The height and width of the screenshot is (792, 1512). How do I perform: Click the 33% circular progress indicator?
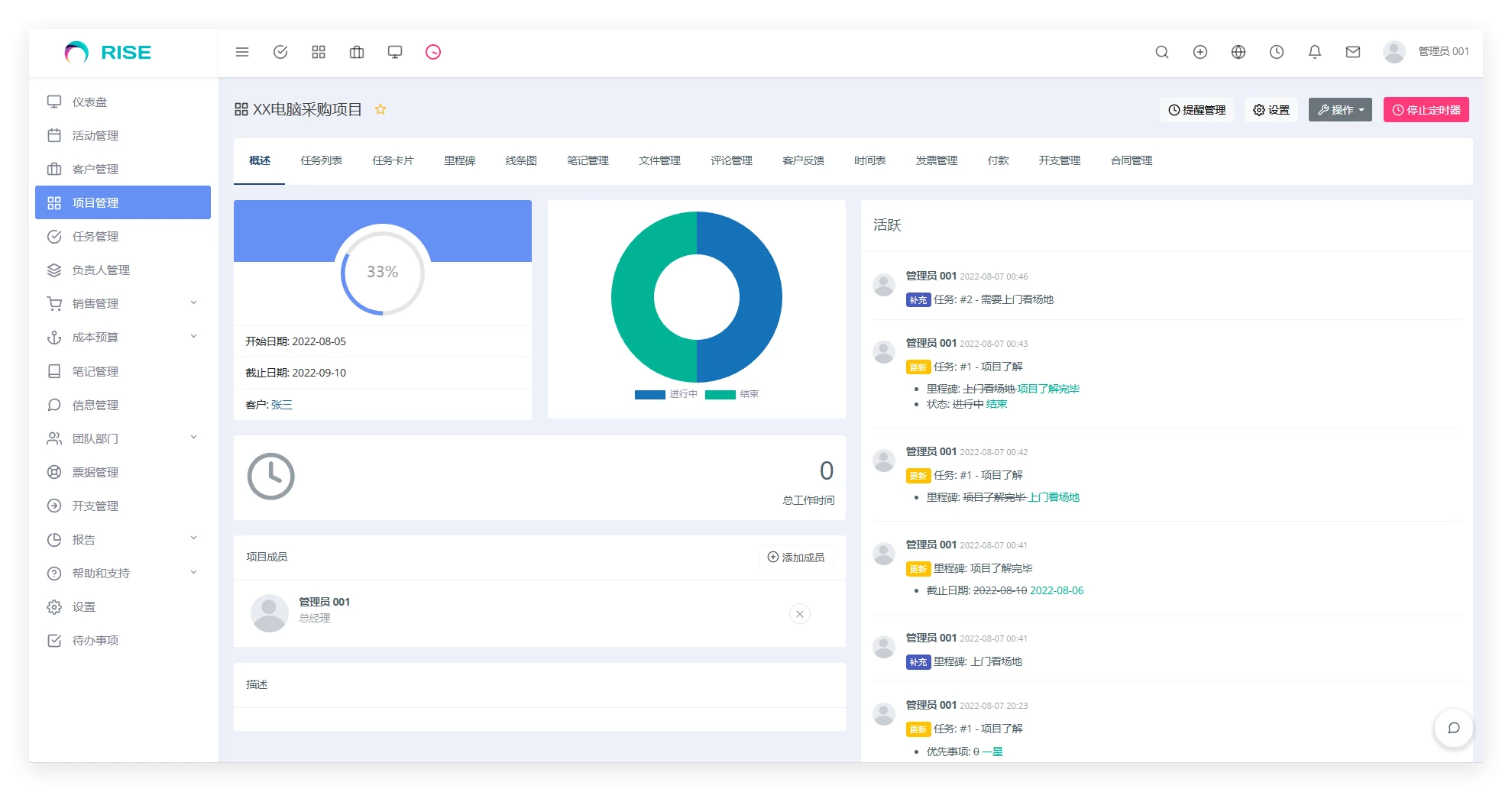pyautogui.click(x=382, y=272)
